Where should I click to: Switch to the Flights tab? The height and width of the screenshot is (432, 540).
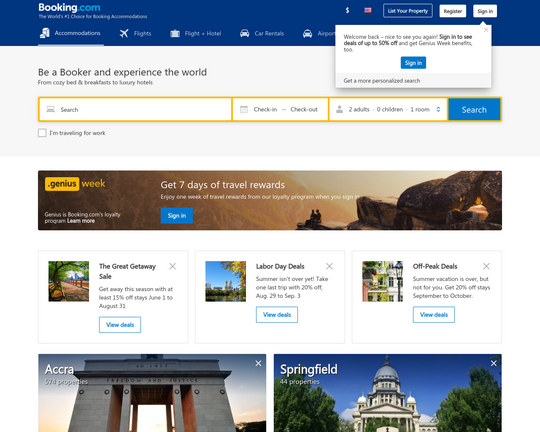pos(135,33)
